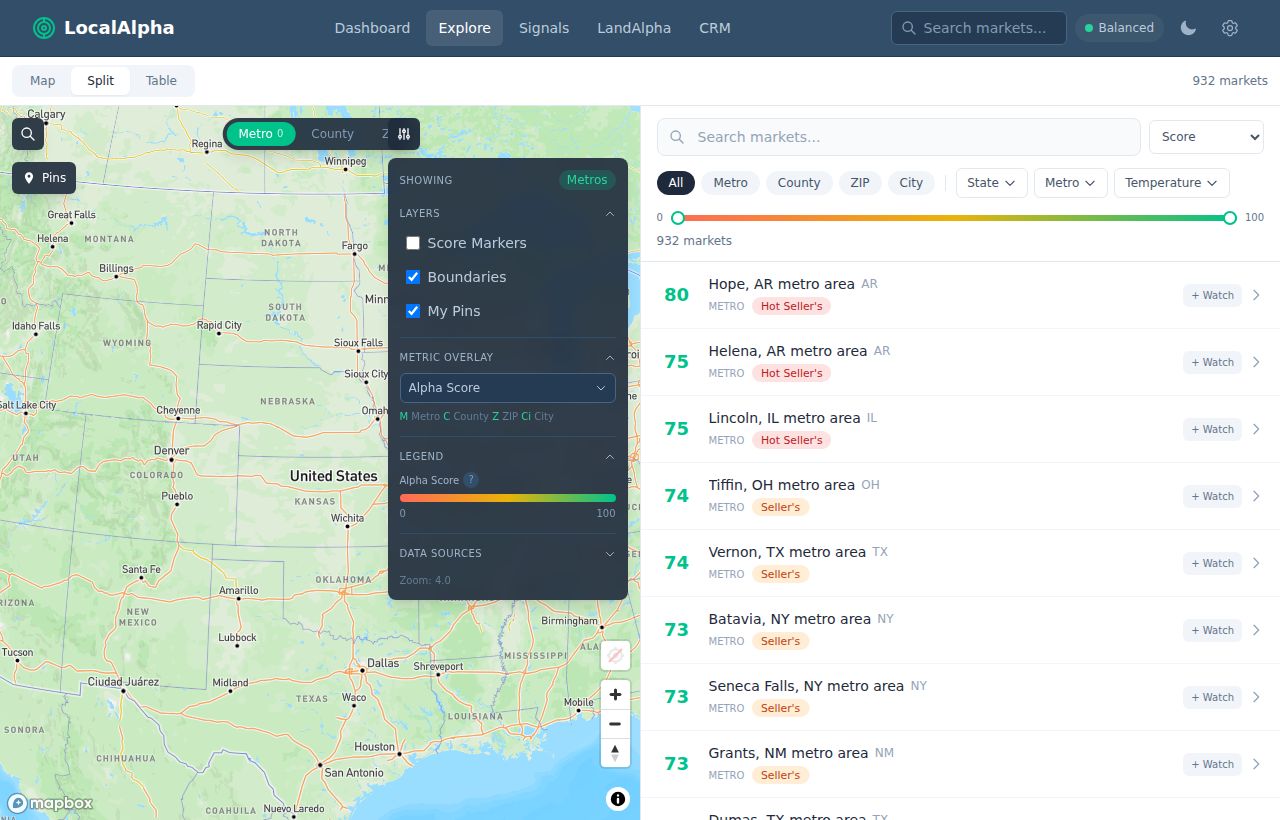Open map layer settings sliders icon
Image resolution: width=1280 pixels, height=820 pixels.
tap(404, 134)
